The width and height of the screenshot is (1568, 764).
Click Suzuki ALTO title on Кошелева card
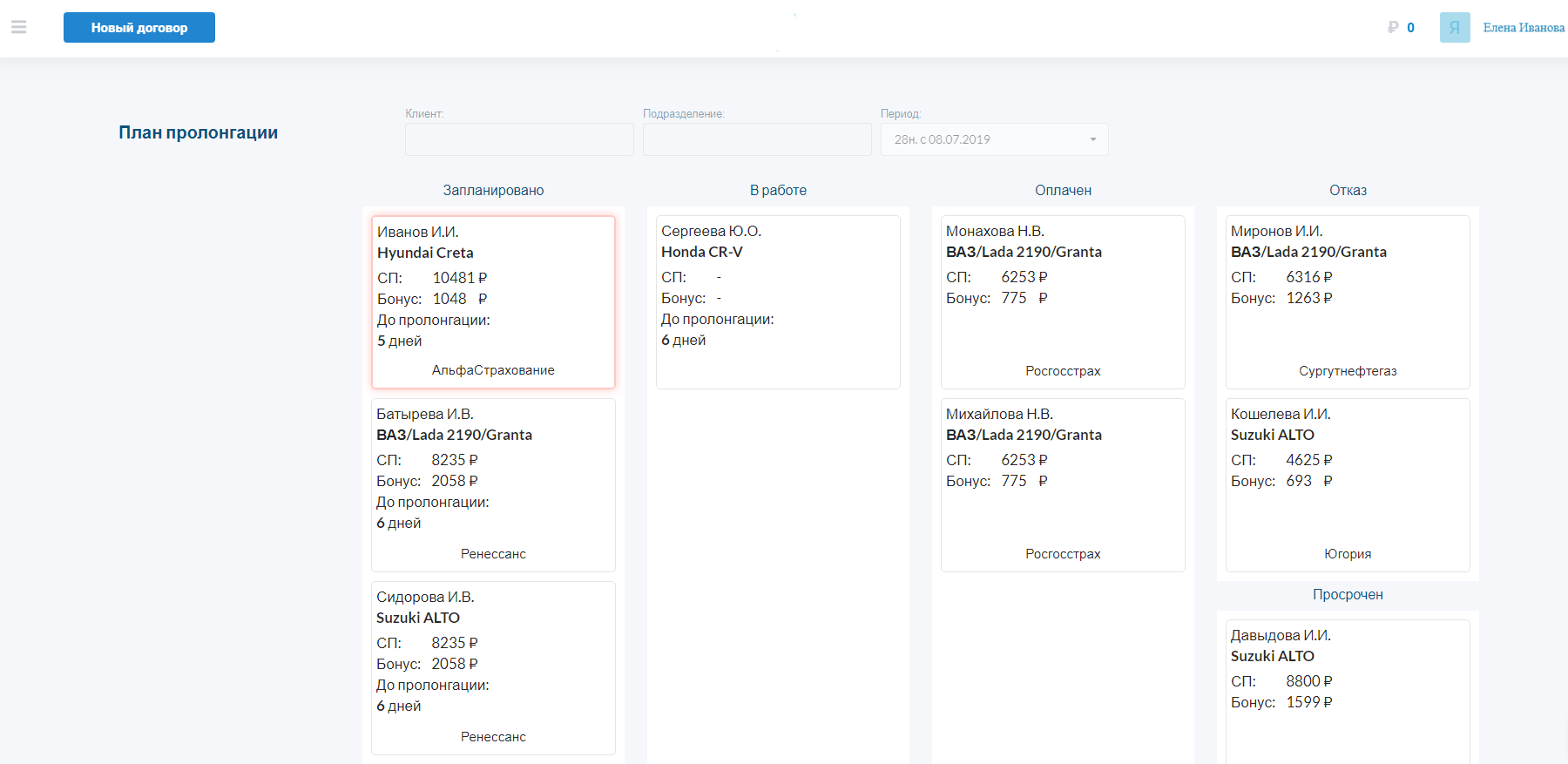point(1273,435)
